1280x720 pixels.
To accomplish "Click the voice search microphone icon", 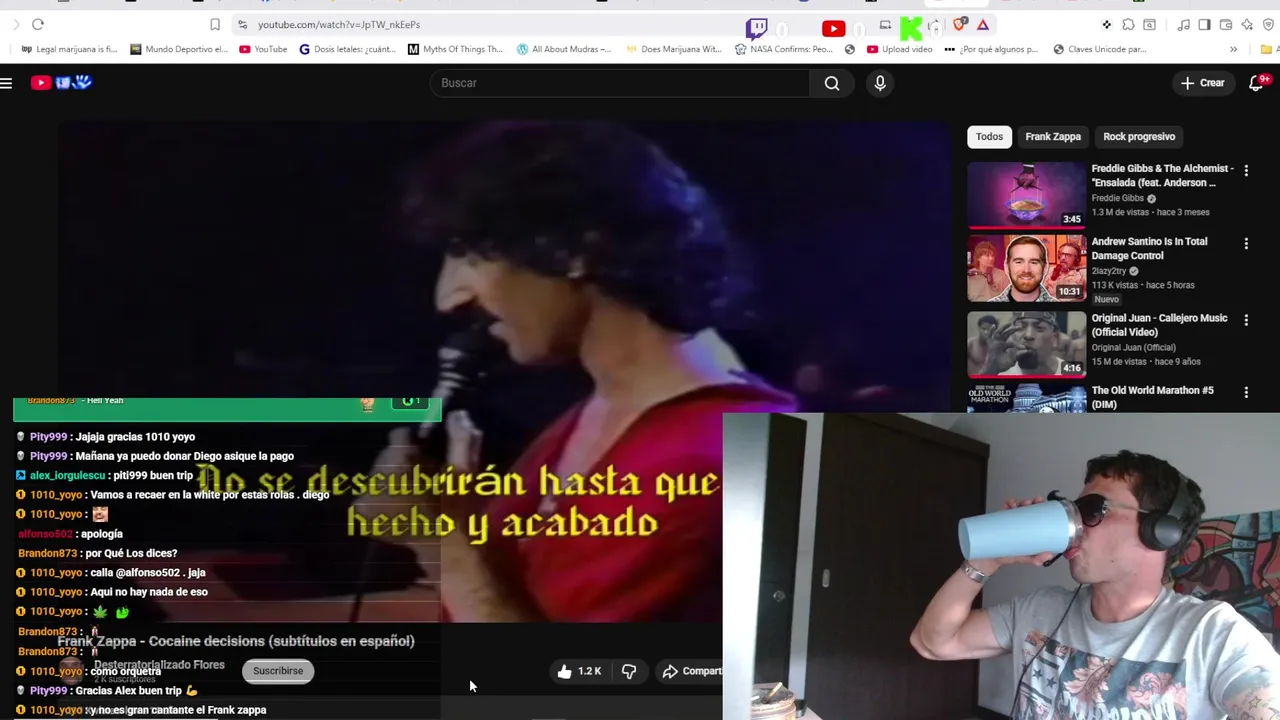I will pyautogui.click(x=880, y=83).
